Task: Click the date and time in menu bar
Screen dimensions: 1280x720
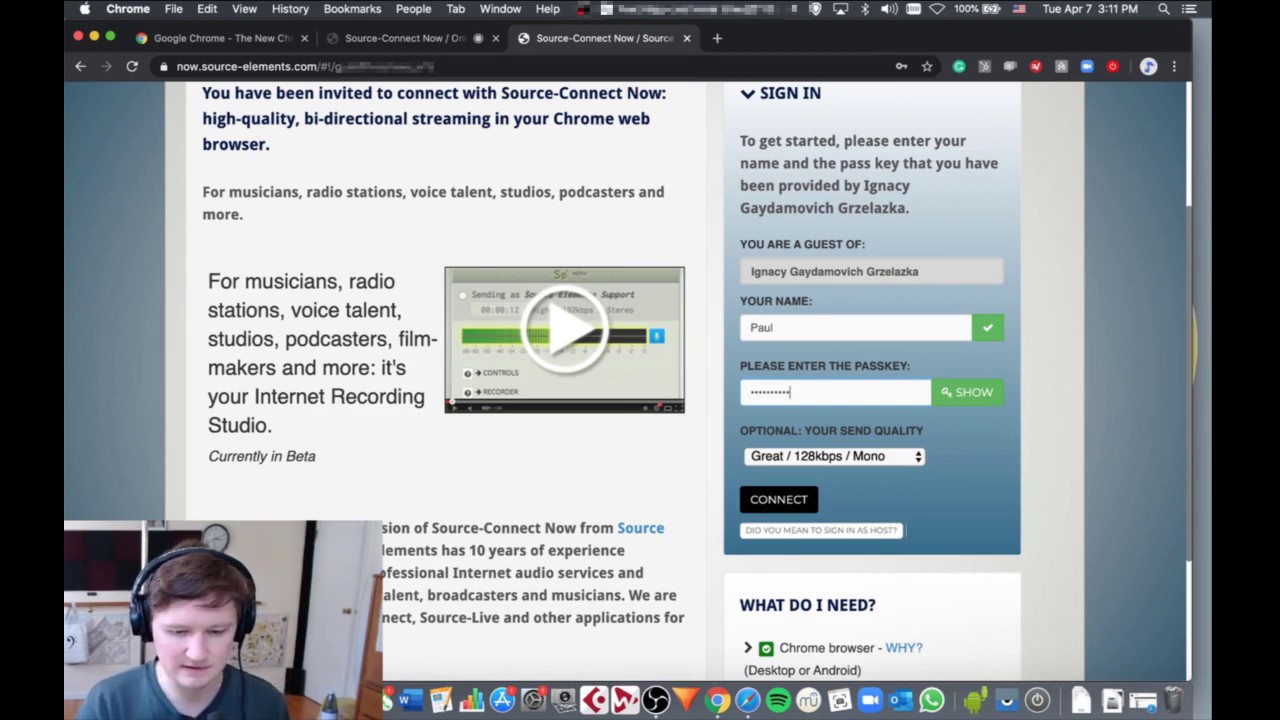Action: tap(1090, 9)
